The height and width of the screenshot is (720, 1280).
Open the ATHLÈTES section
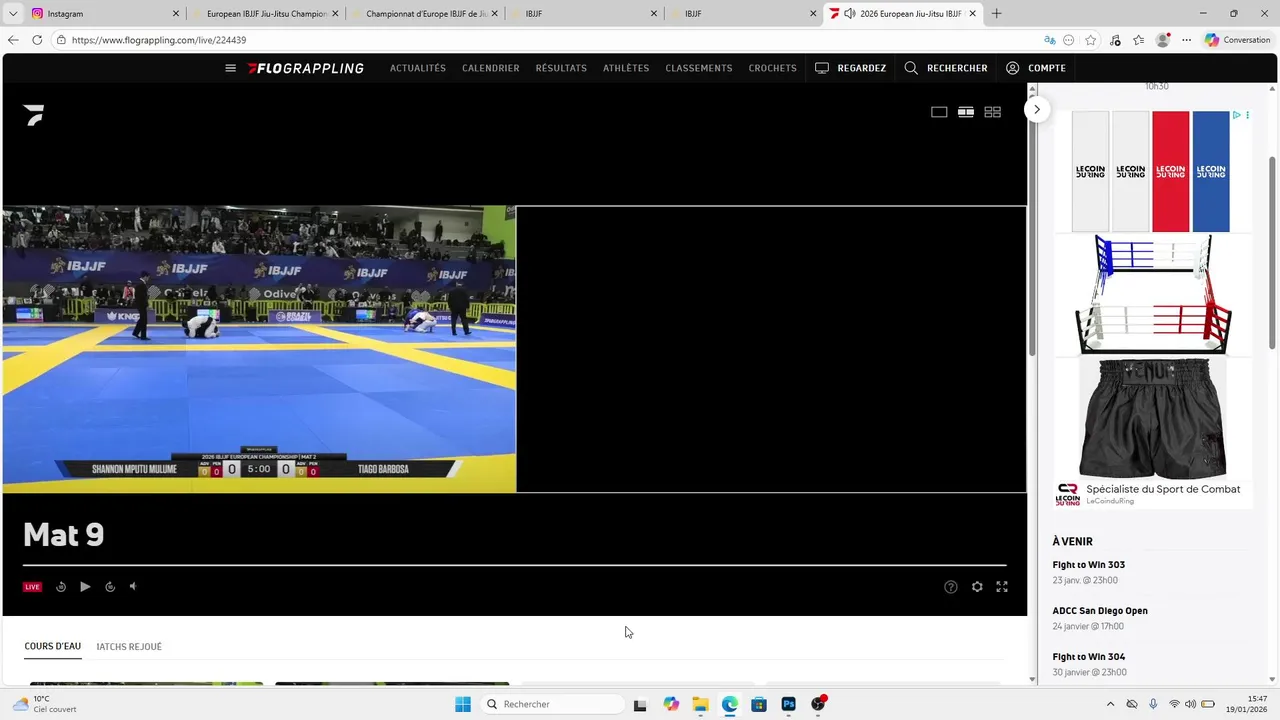tap(626, 68)
